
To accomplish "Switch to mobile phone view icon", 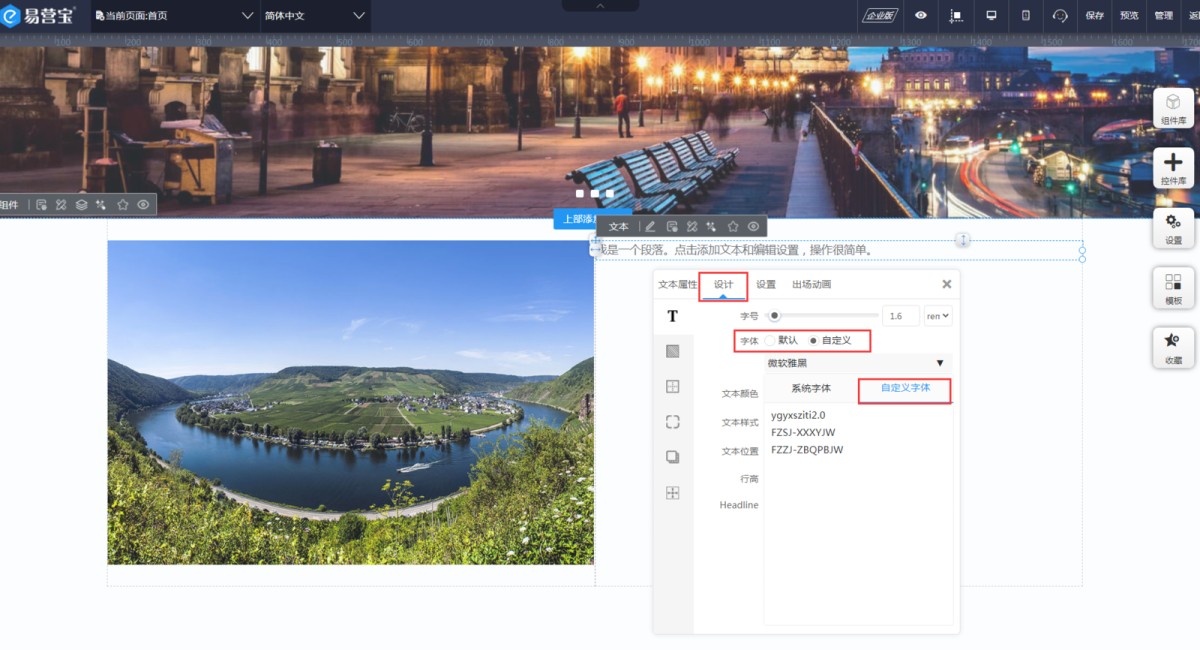I will pos(1025,15).
